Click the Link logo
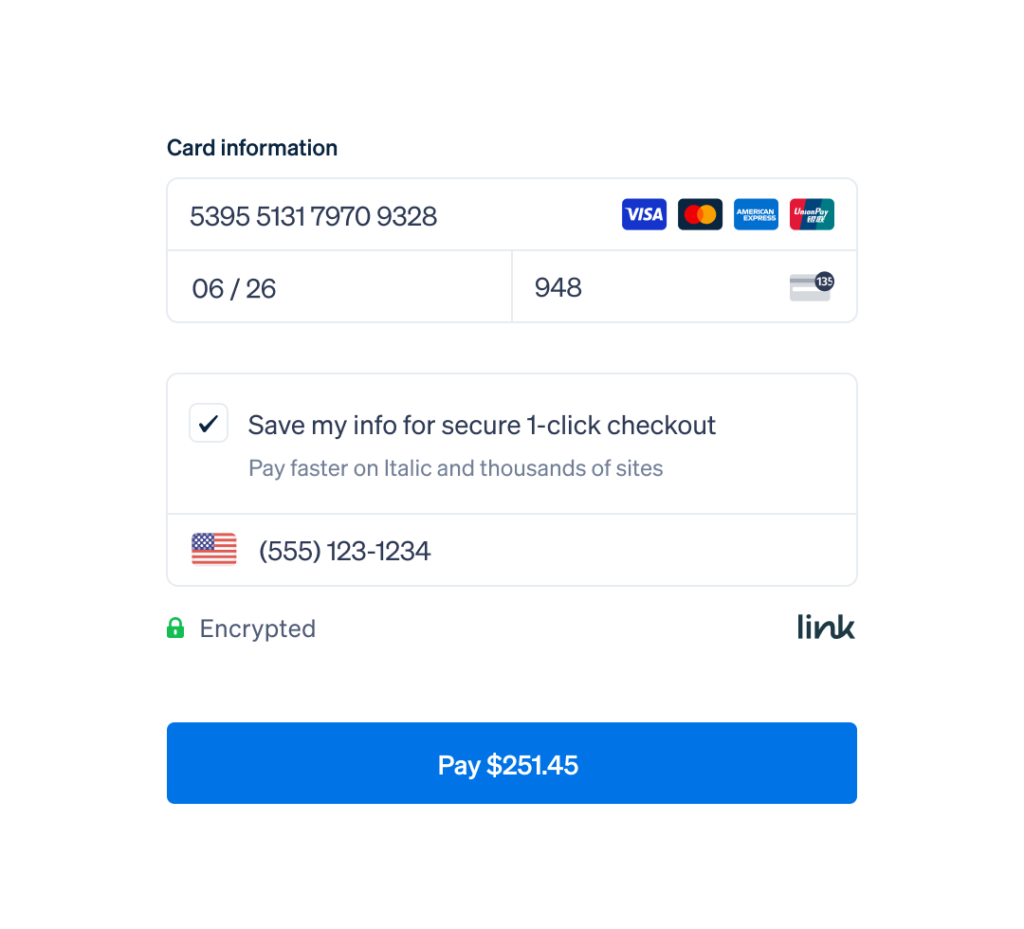The height and width of the screenshot is (929, 1024). pyautogui.click(x=826, y=628)
